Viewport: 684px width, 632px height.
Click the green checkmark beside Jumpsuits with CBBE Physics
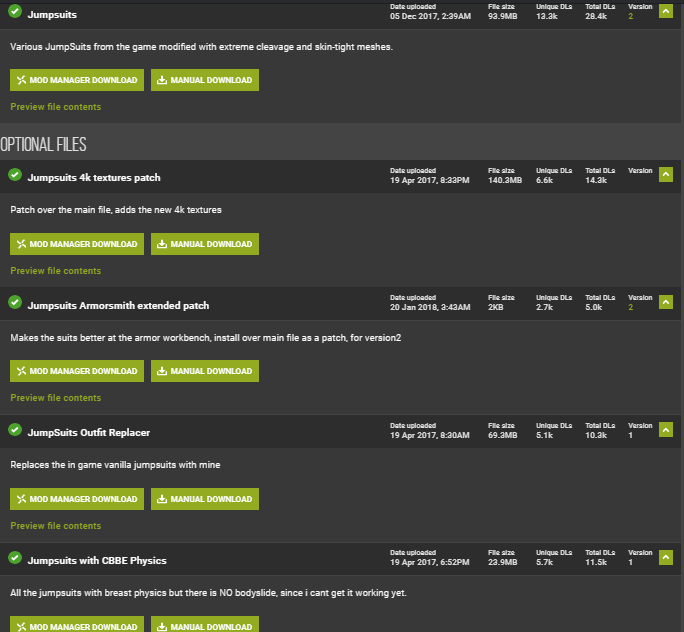pos(15,557)
